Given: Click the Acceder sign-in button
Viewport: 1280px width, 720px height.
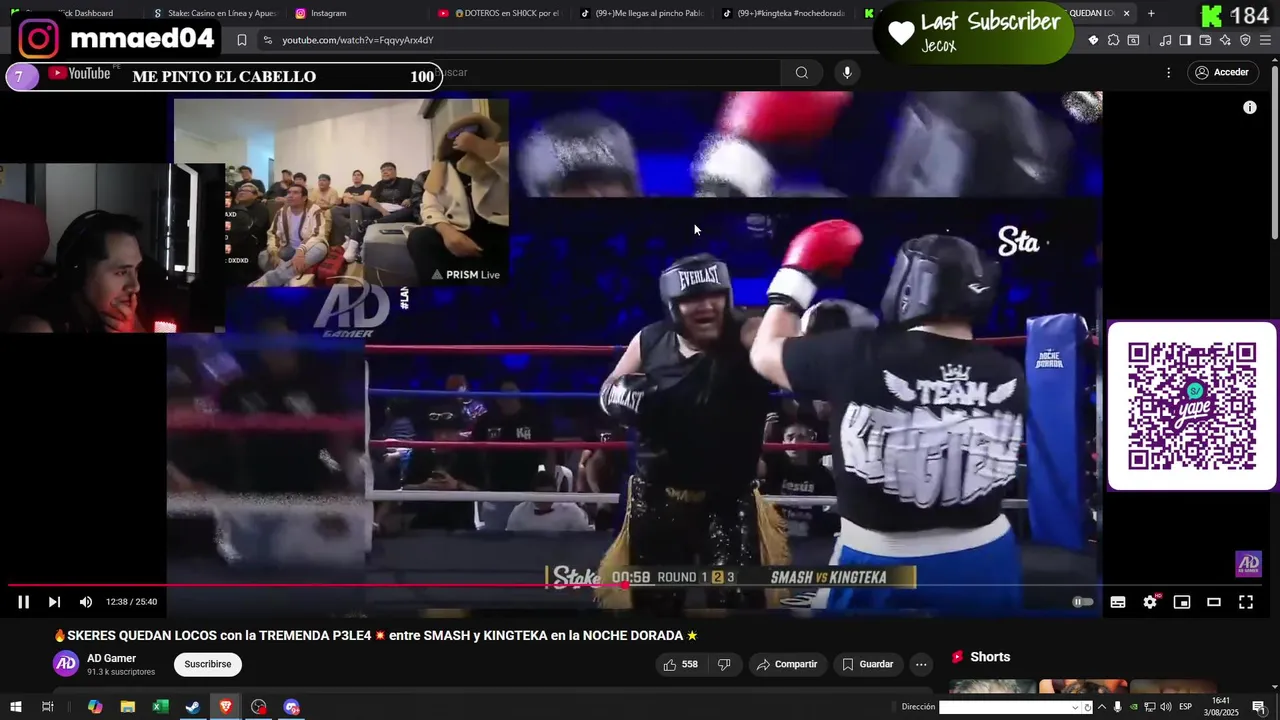Looking at the screenshot, I should 1222,73.
